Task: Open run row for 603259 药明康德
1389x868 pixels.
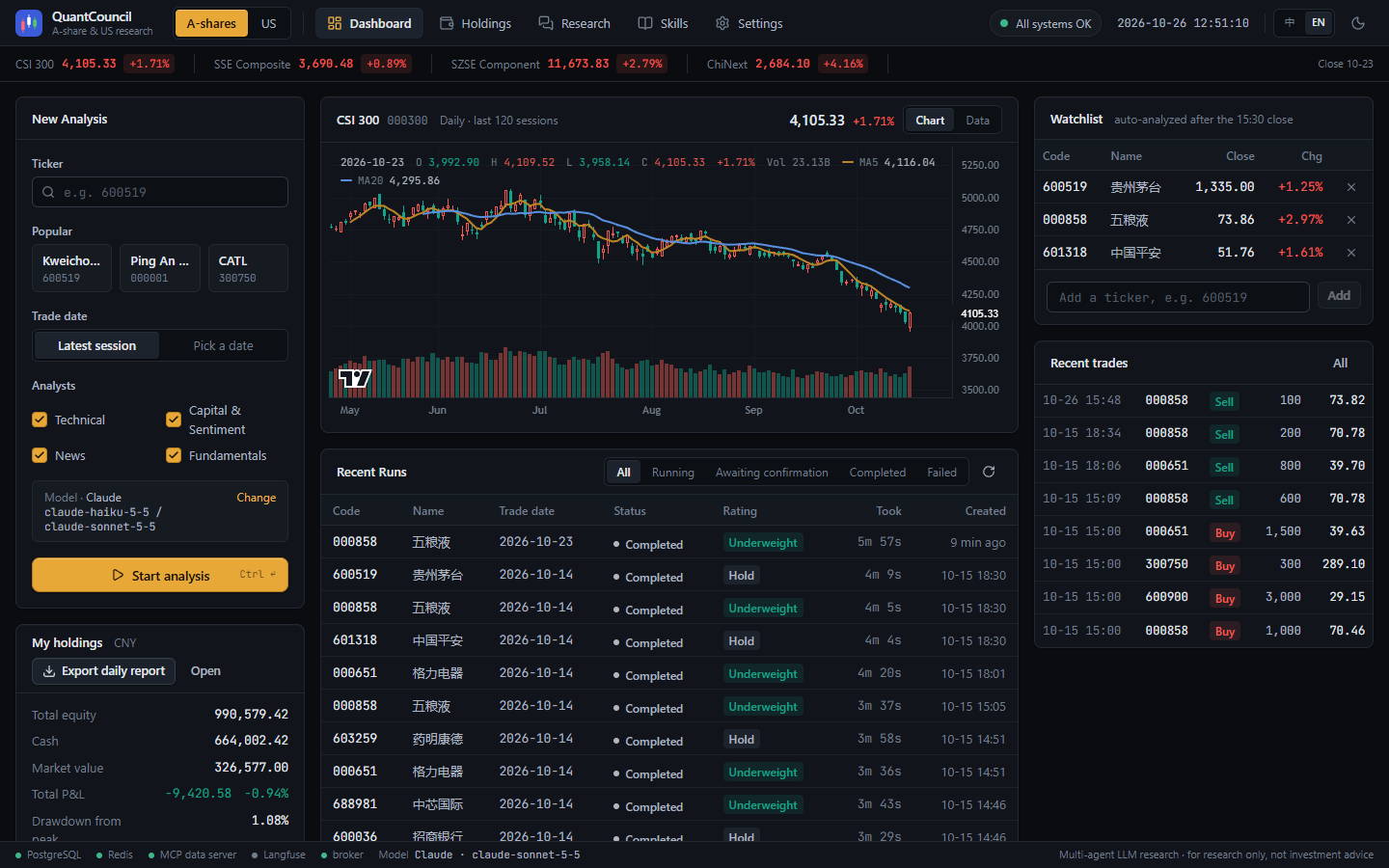Action: 669,739
